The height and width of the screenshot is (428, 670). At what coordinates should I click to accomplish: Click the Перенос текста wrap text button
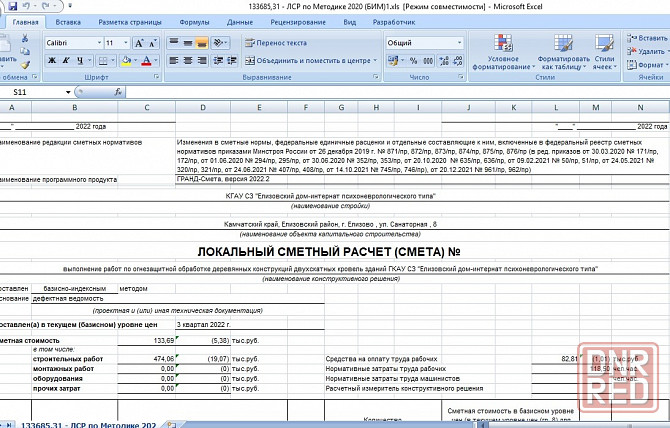tap(275, 43)
